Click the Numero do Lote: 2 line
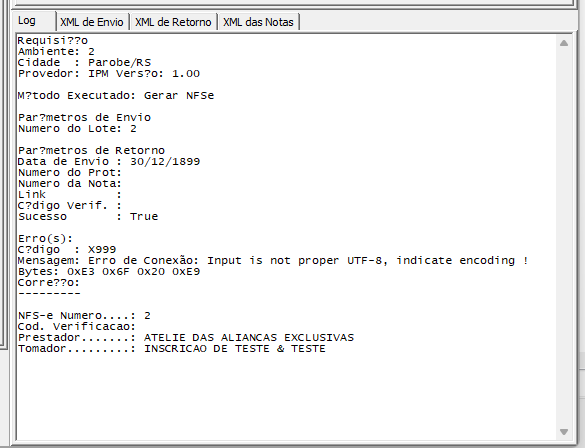Viewport: 585px width, 448px height. click(x=77, y=129)
